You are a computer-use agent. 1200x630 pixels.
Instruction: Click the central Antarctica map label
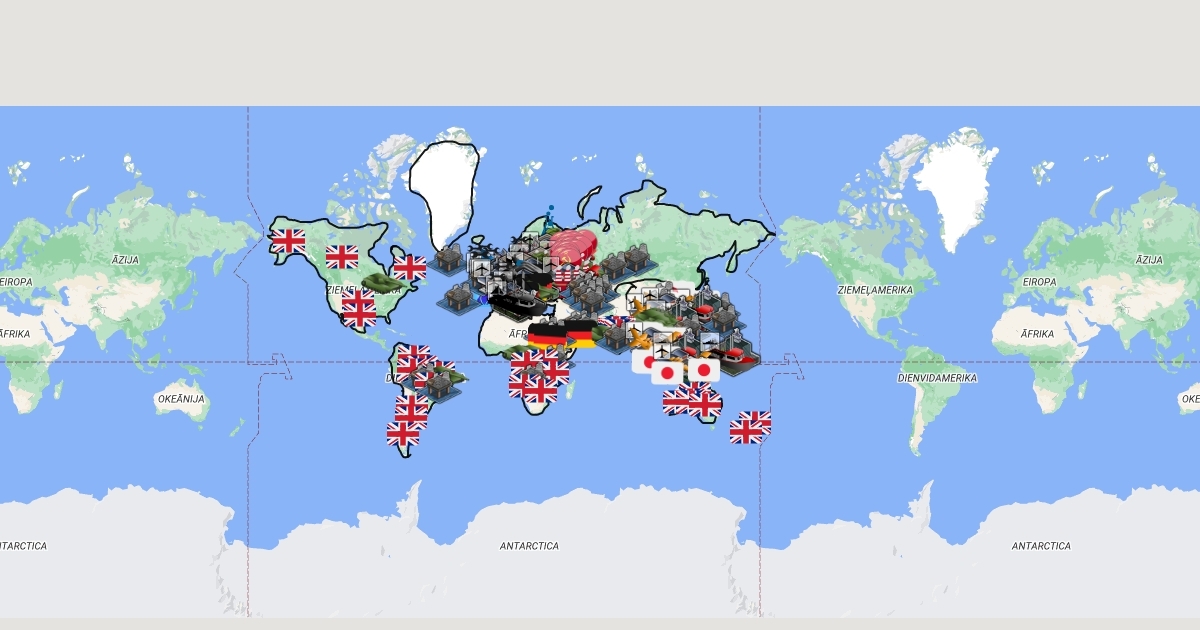coord(529,546)
